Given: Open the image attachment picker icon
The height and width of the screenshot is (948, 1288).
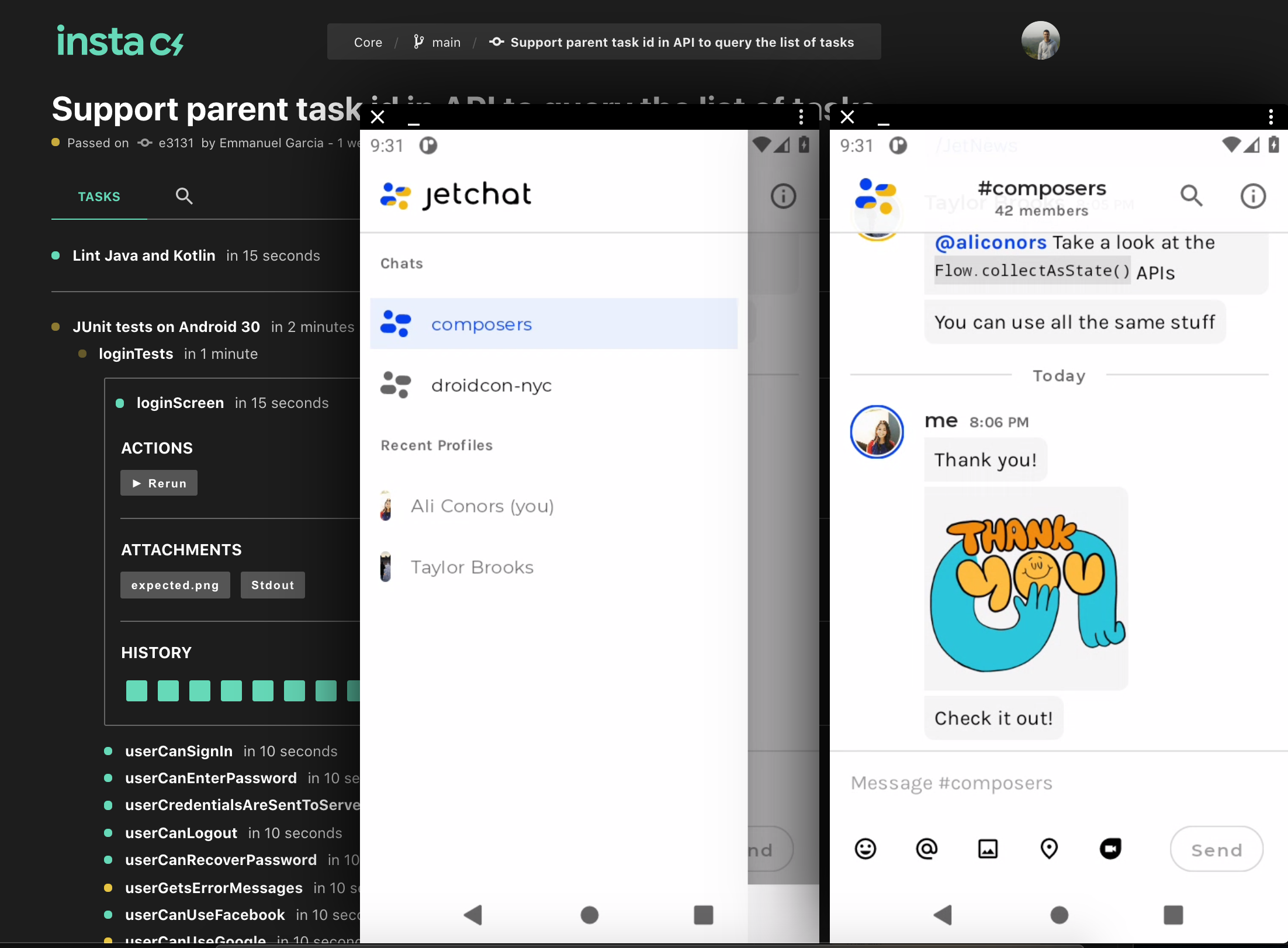Looking at the screenshot, I should [x=988, y=849].
